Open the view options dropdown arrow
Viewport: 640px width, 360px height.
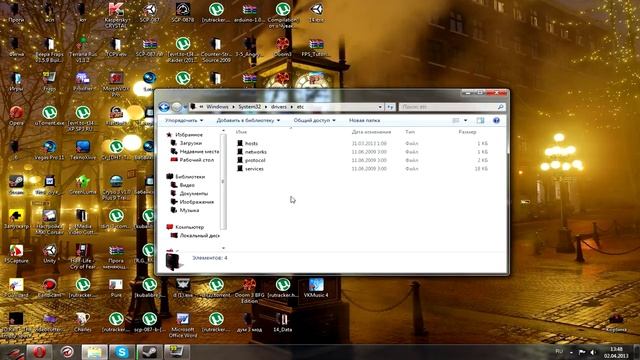[x=465, y=120]
